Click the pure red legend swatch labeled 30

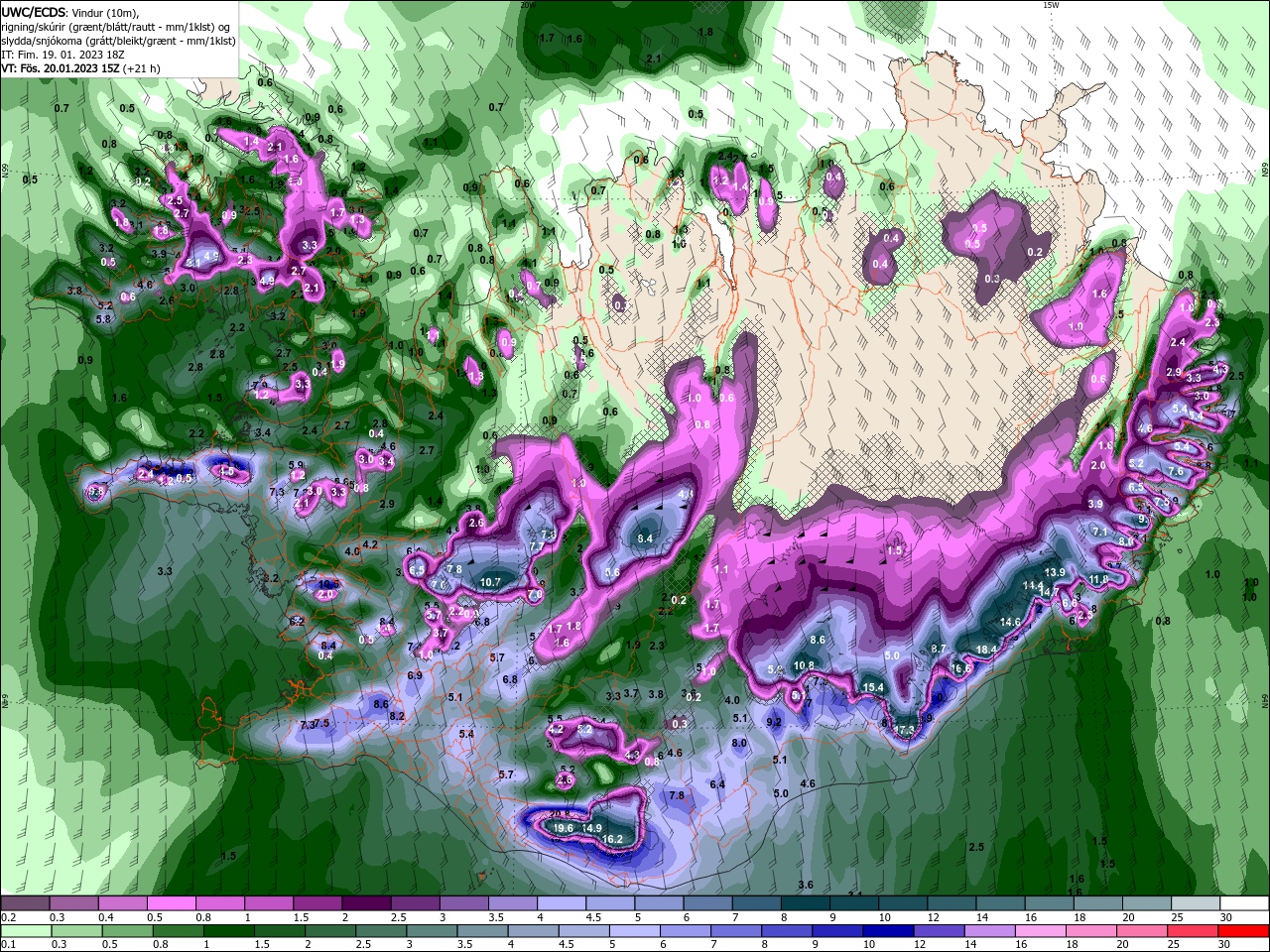pos(1244,931)
